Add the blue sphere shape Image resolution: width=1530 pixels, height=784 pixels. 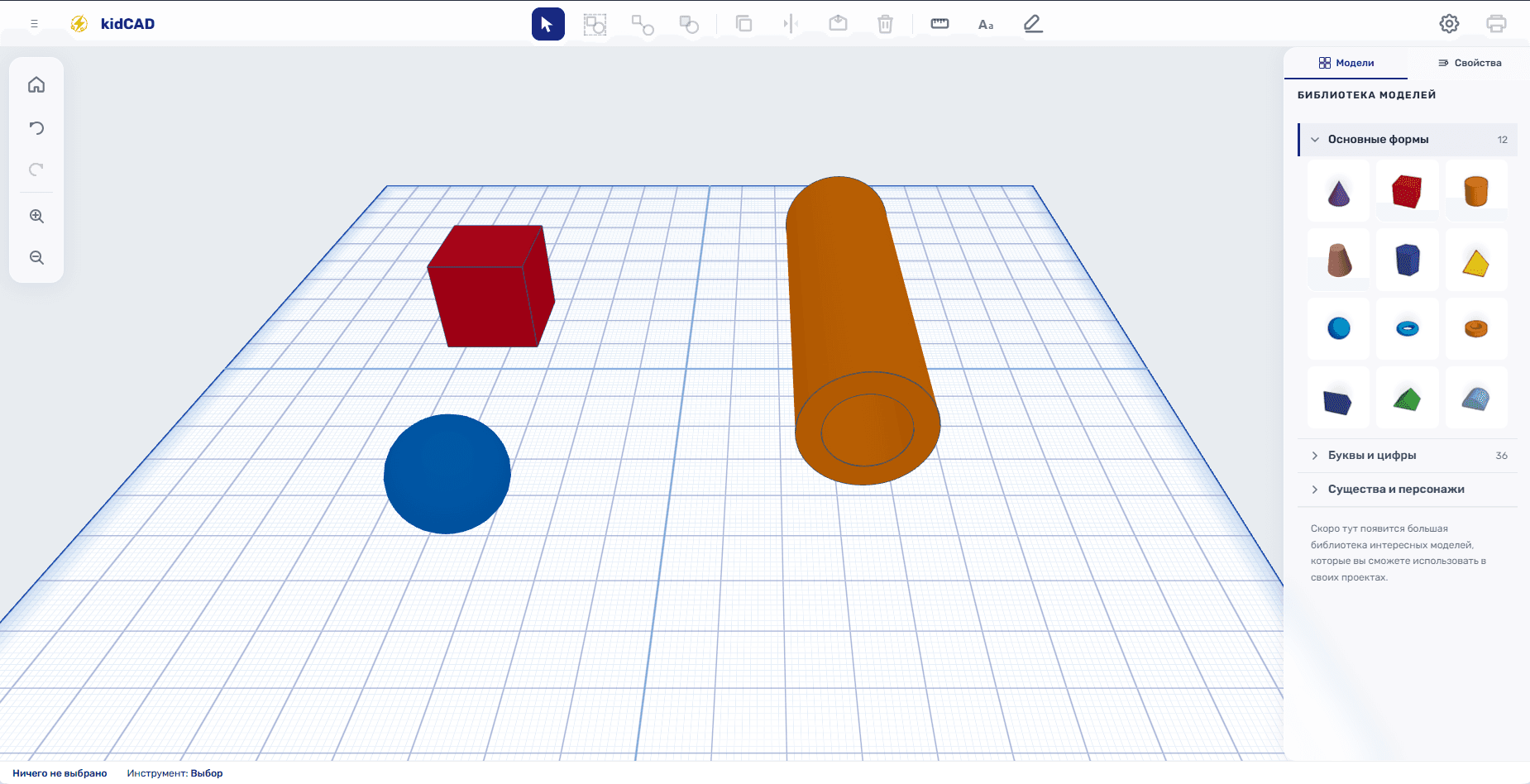1338,329
